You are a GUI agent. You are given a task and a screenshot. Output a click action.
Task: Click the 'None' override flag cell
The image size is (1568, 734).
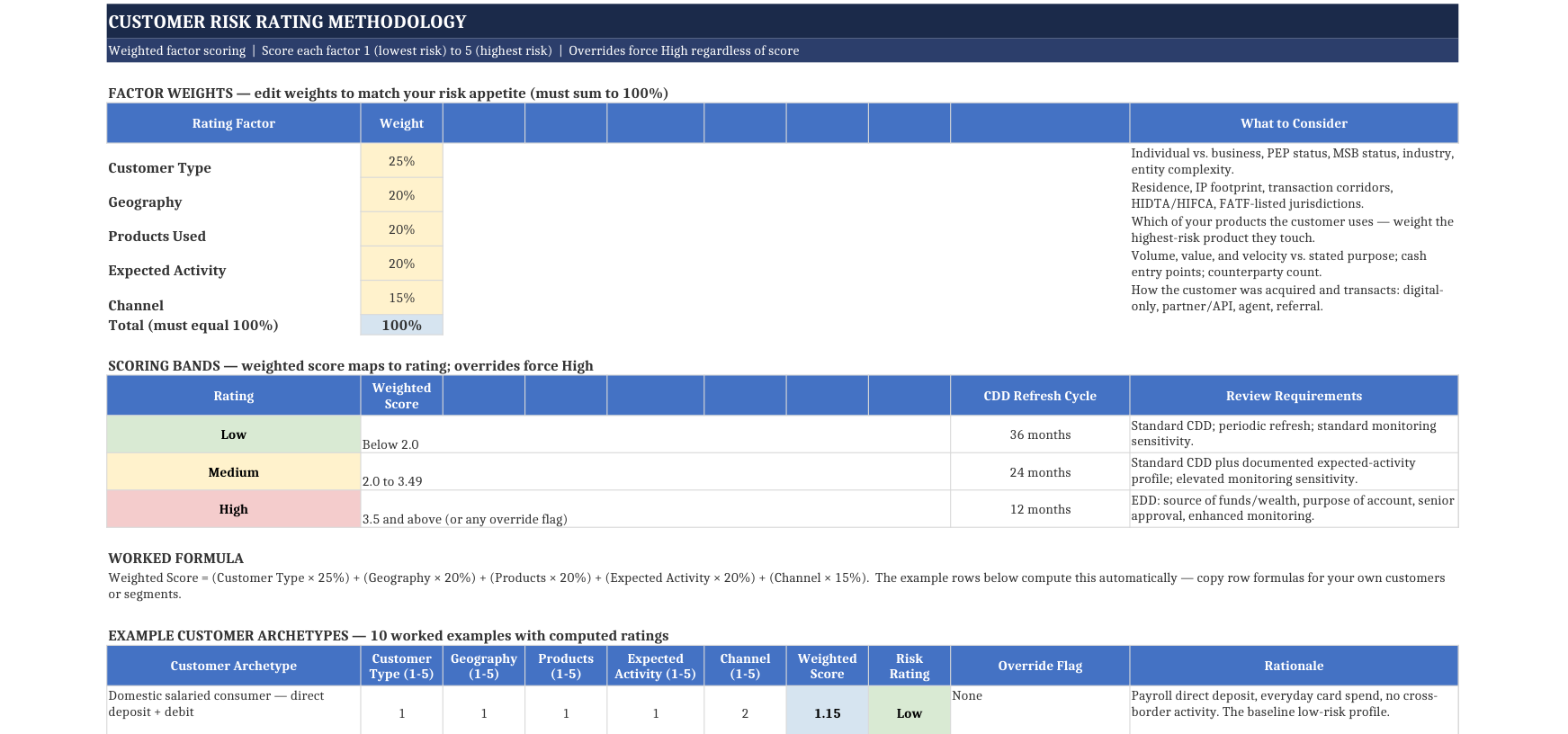1040,710
